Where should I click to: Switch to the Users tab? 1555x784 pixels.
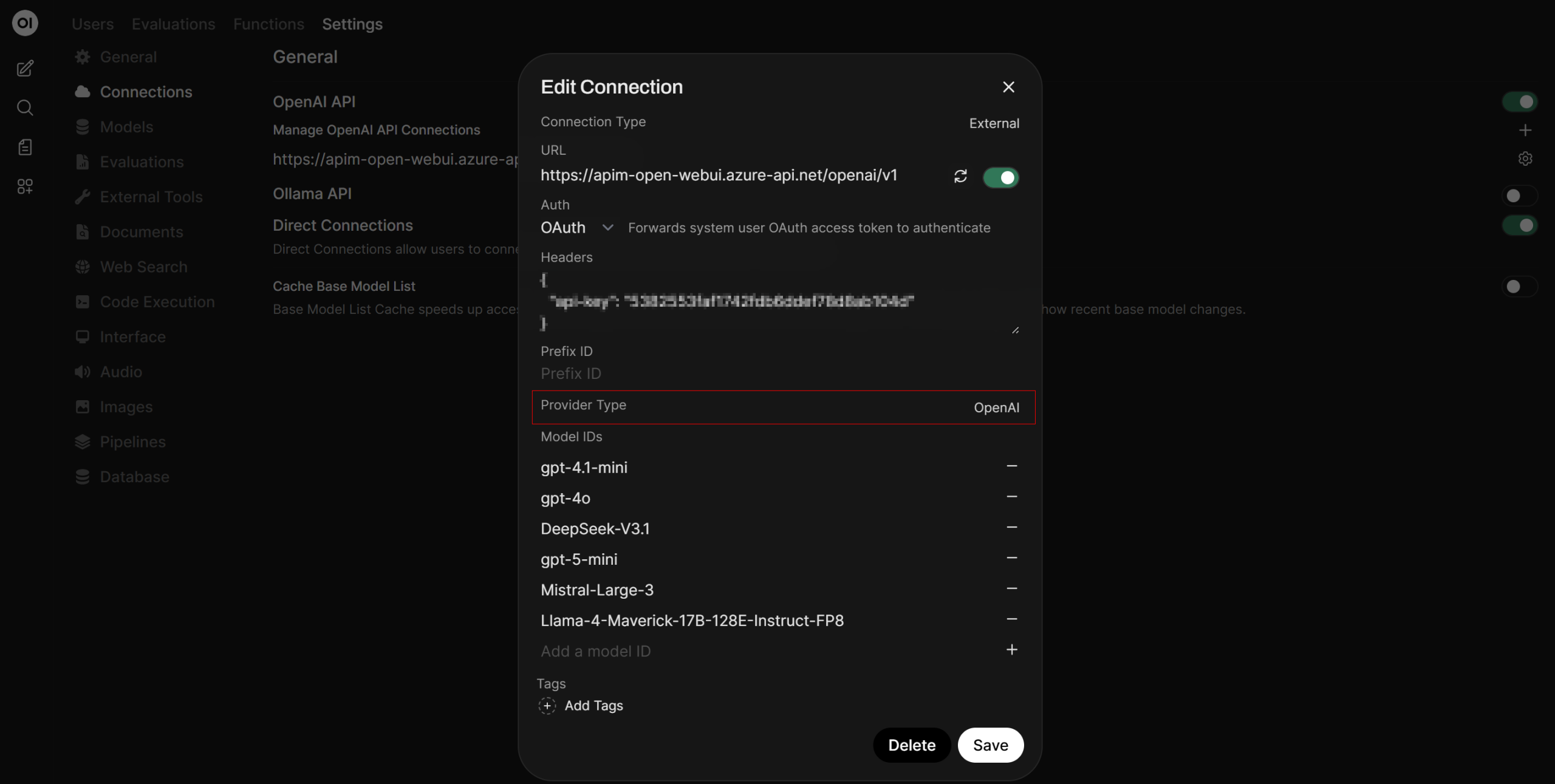pos(92,24)
